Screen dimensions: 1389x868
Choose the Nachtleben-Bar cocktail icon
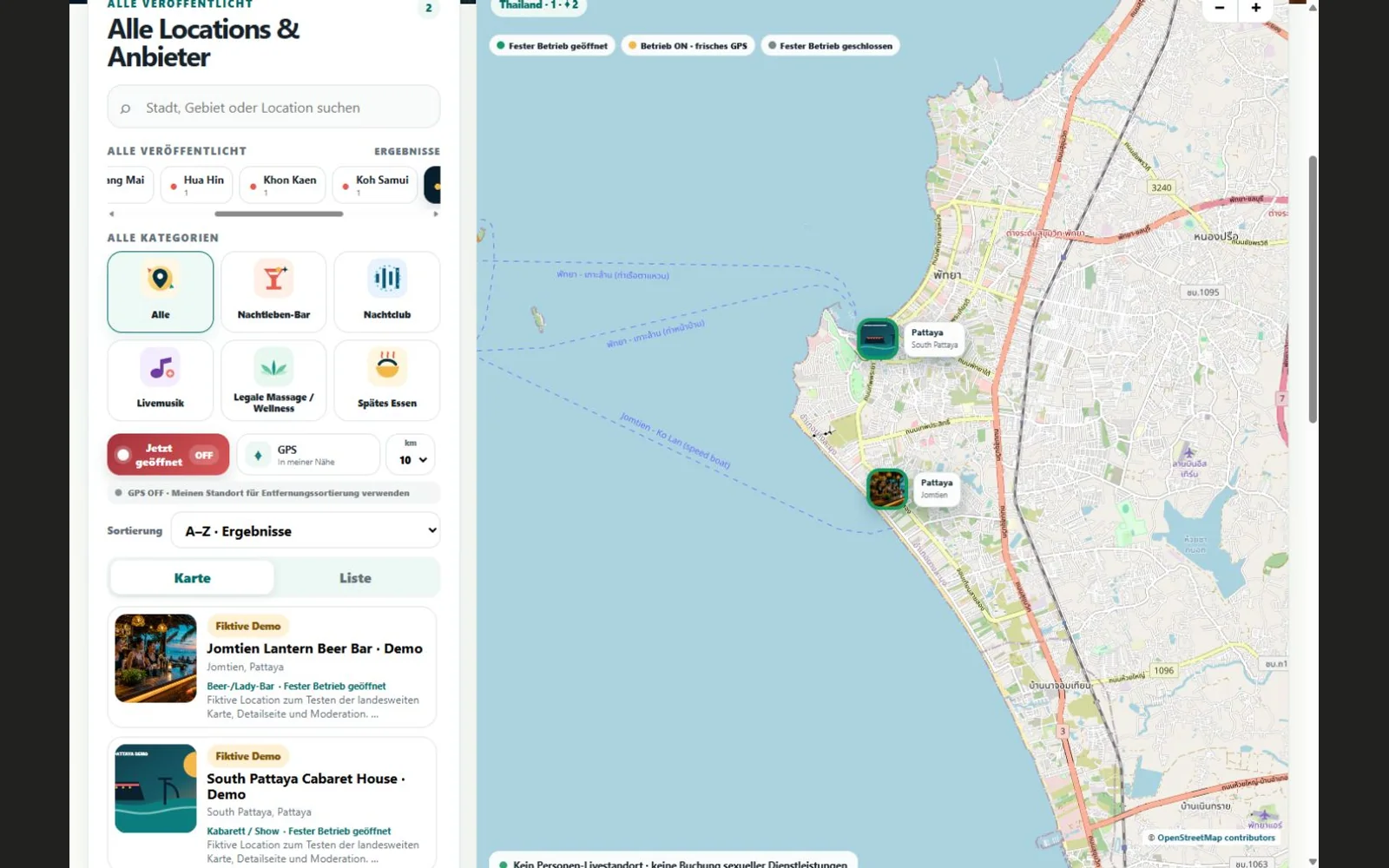click(x=273, y=279)
